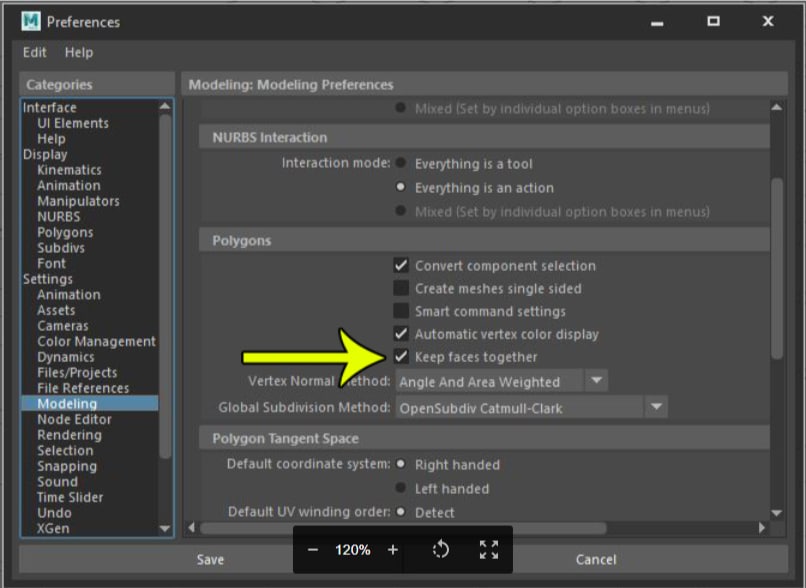
Task: Select Cameras category
Action: pyautogui.click(x=63, y=326)
